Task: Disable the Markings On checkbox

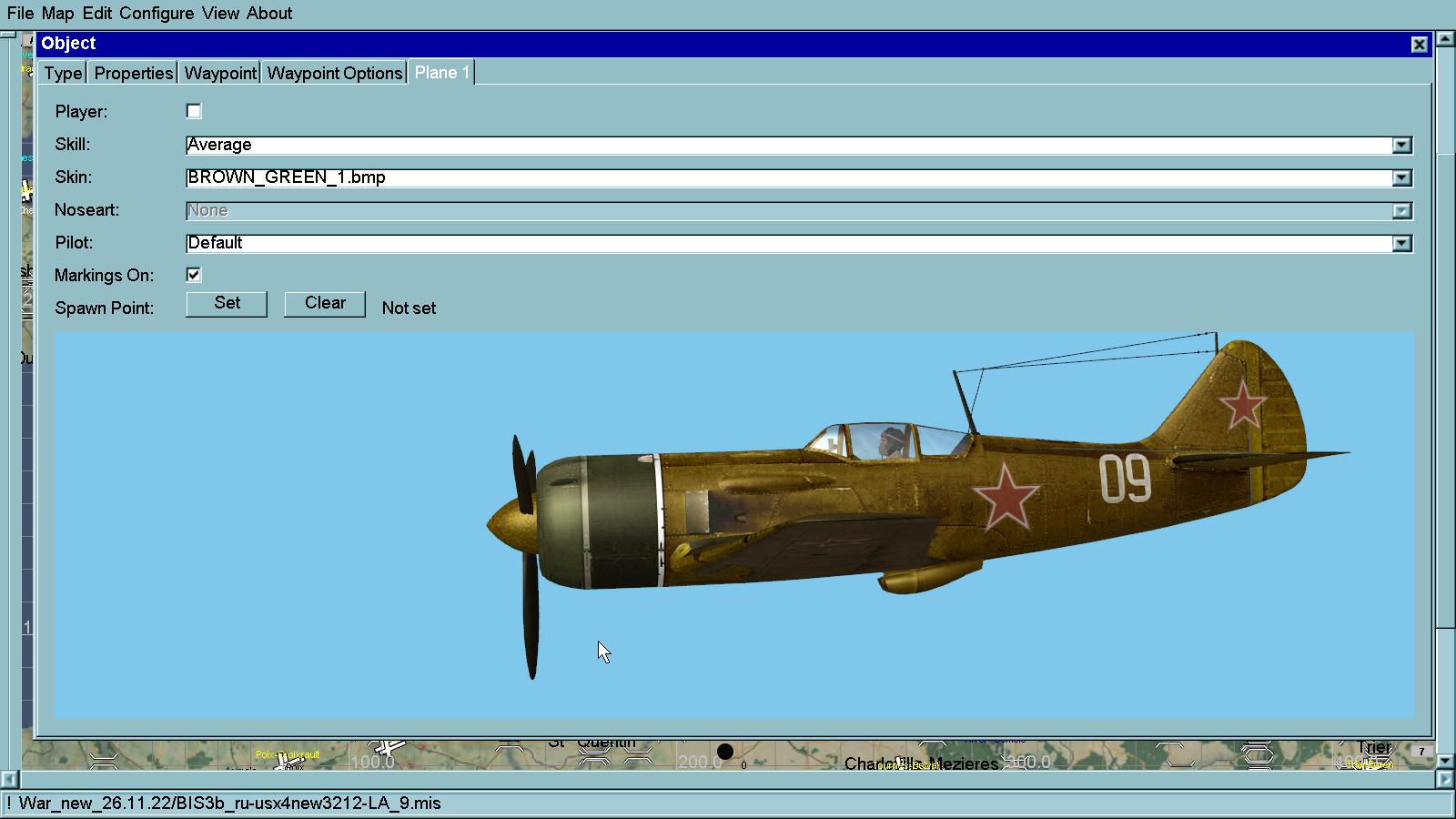Action: [194, 275]
